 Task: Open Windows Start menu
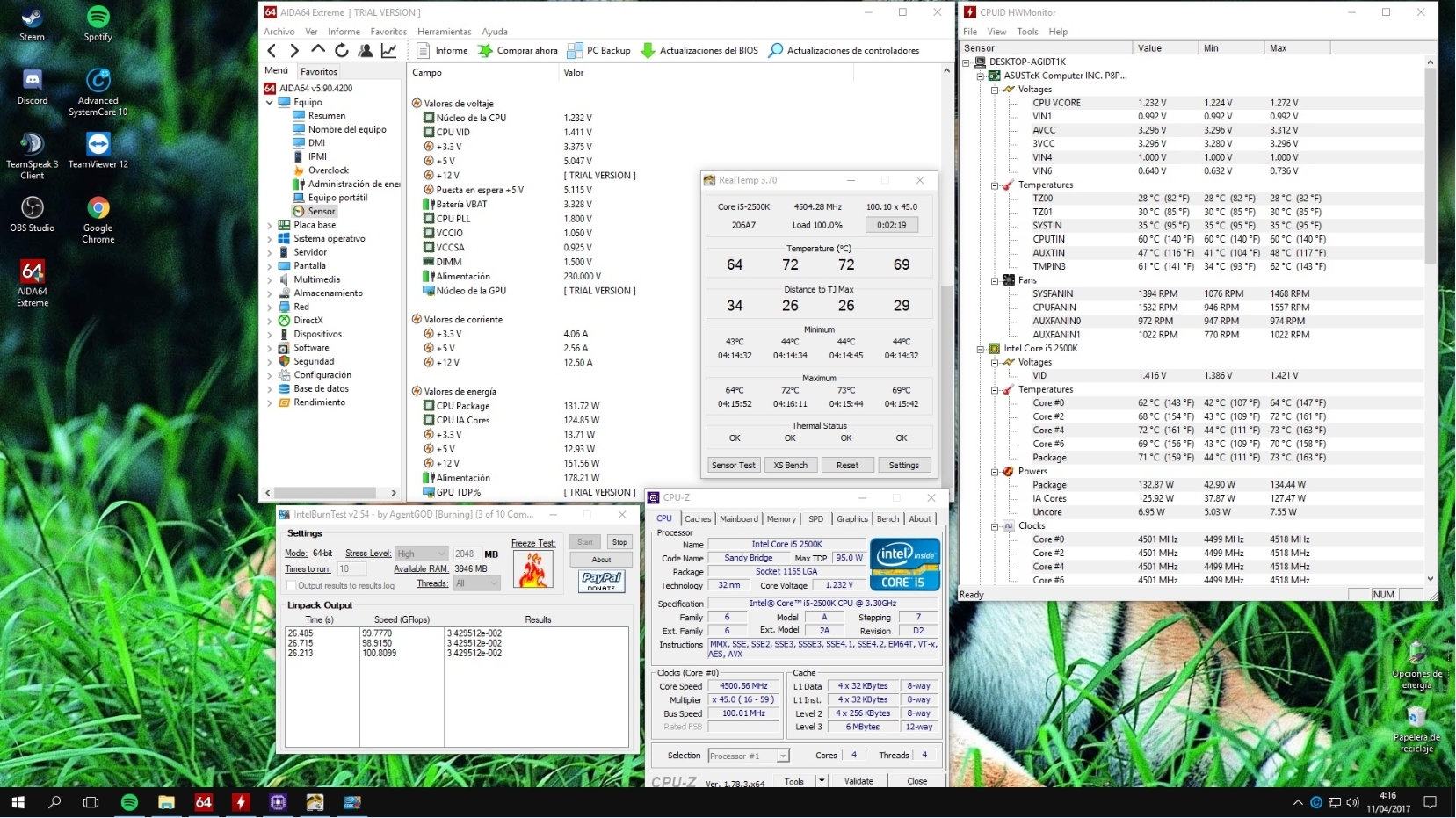pos(18,802)
